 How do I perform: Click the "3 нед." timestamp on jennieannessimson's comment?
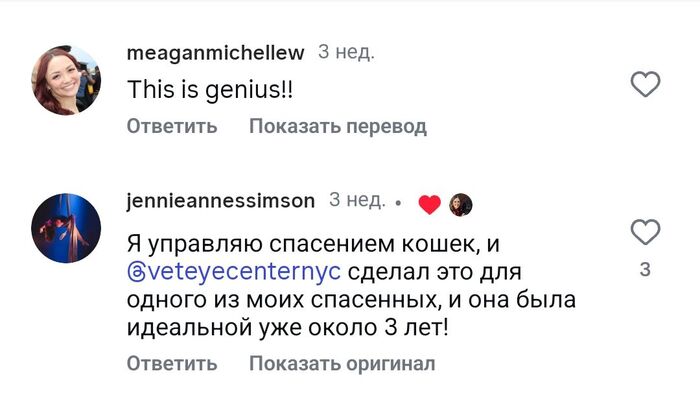[357, 201]
